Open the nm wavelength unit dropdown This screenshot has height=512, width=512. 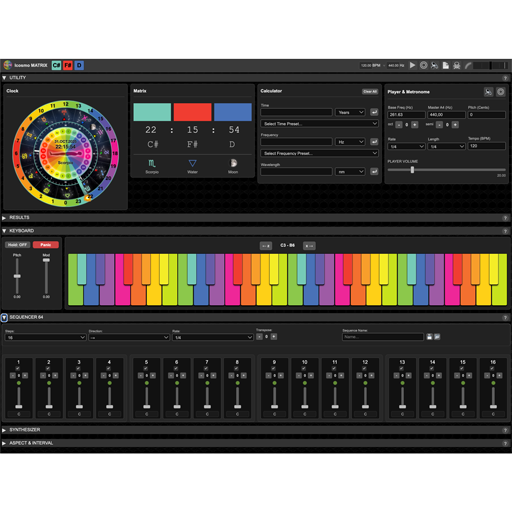click(350, 172)
